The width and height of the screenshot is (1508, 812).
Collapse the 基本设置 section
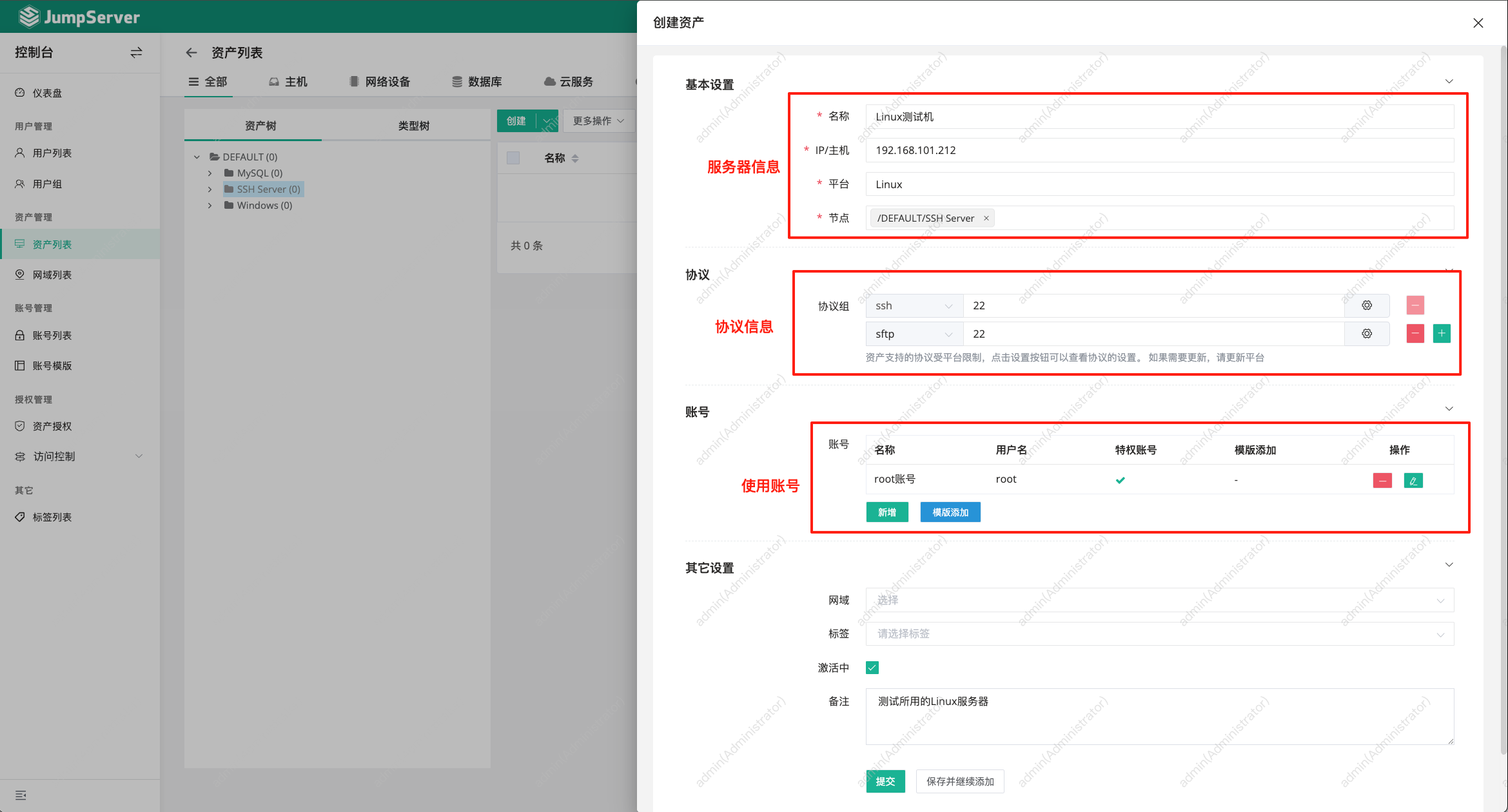tap(1449, 81)
